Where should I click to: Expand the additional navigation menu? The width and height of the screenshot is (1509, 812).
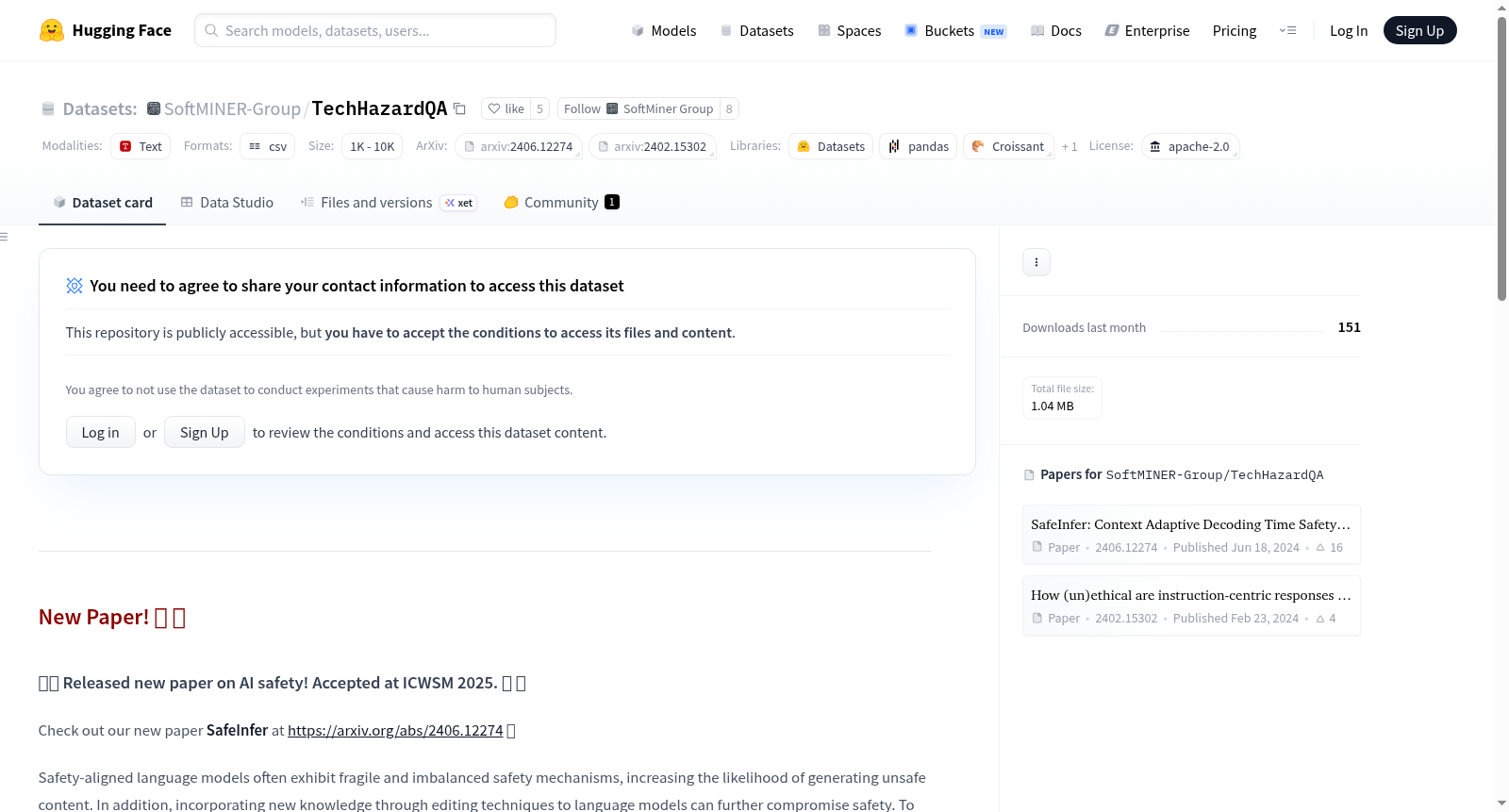(1287, 30)
